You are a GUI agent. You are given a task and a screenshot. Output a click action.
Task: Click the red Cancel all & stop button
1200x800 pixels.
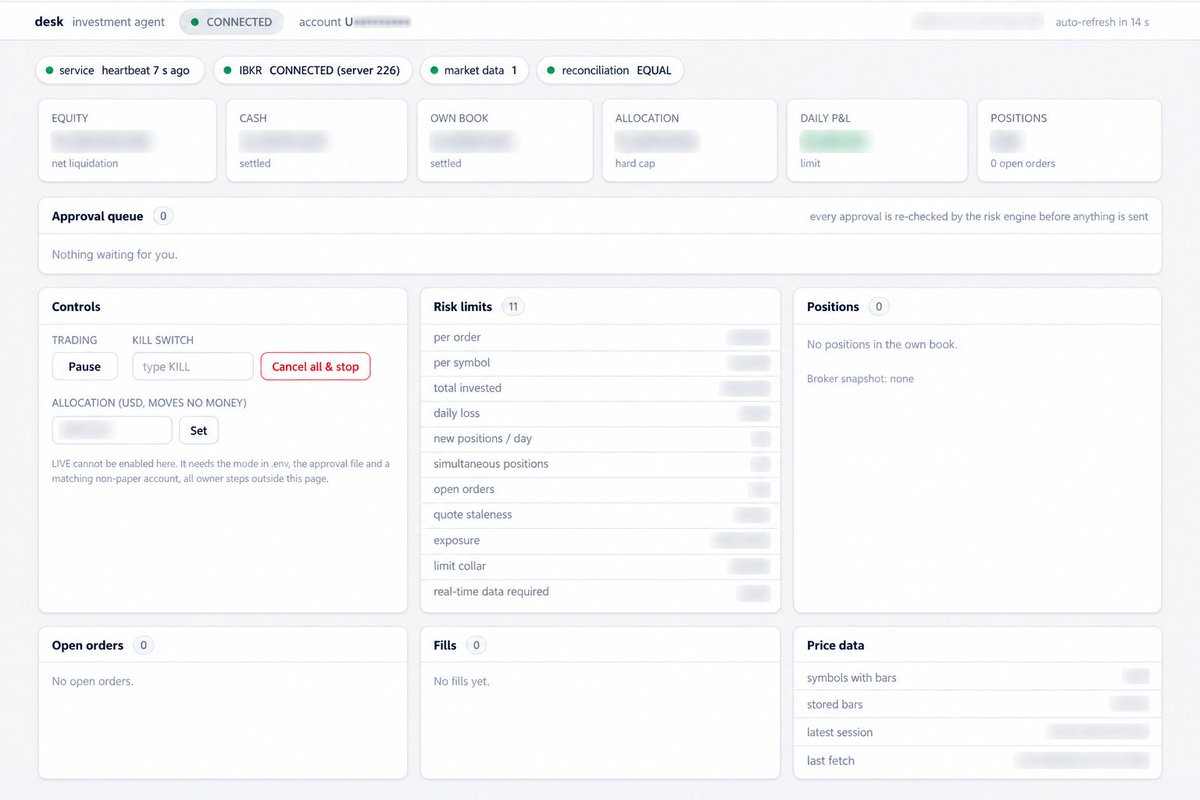pos(315,367)
